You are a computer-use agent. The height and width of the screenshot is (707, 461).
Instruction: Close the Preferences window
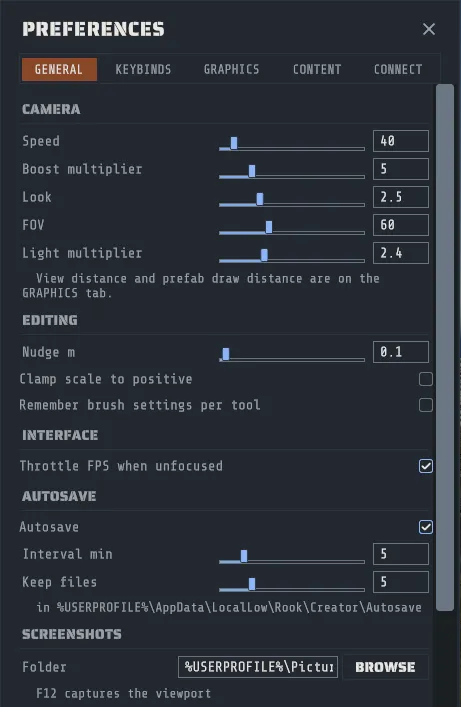pyautogui.click(x=429, y=29)
